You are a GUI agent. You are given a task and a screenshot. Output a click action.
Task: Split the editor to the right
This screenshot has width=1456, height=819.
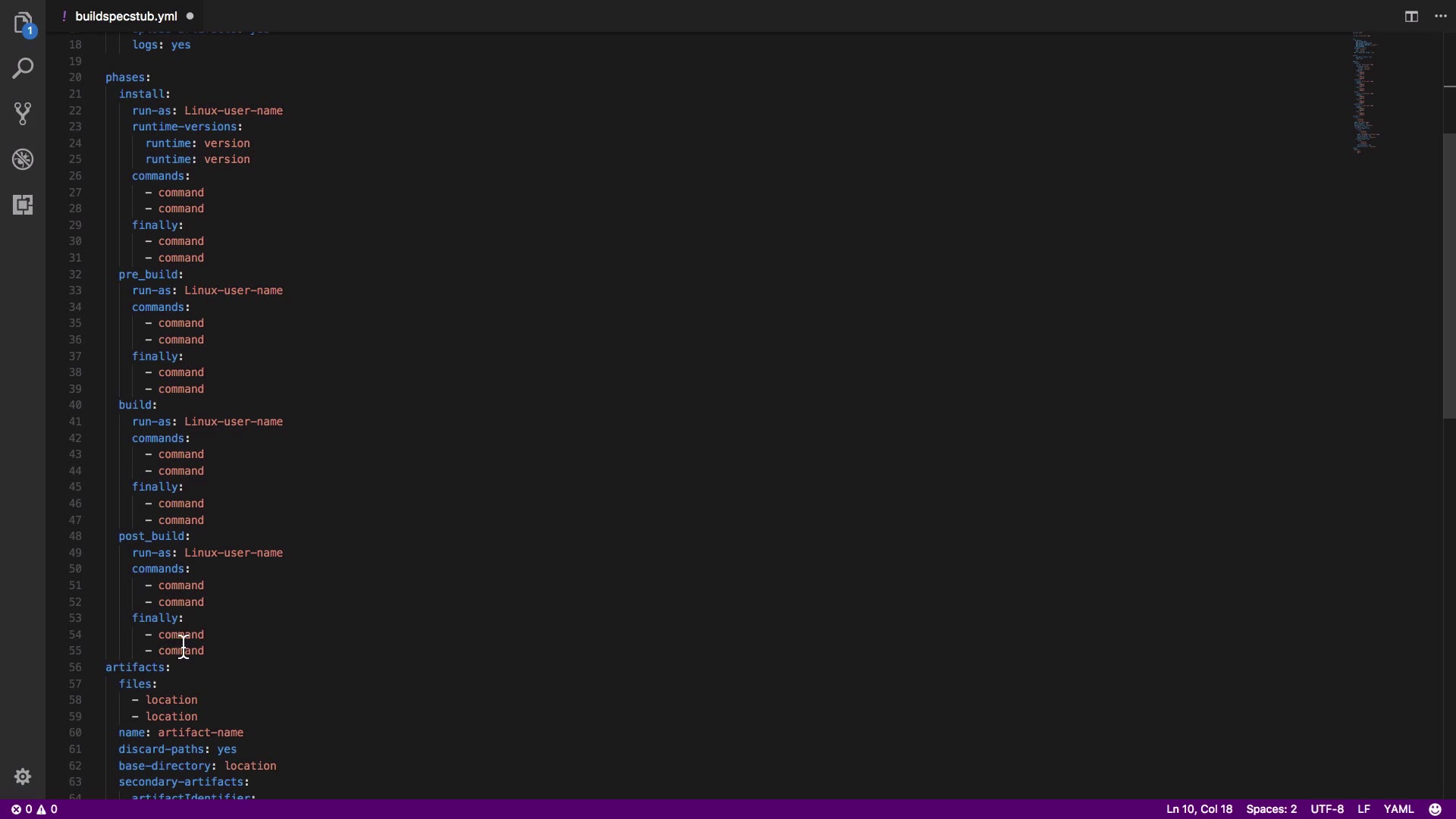coord(1411,16)
